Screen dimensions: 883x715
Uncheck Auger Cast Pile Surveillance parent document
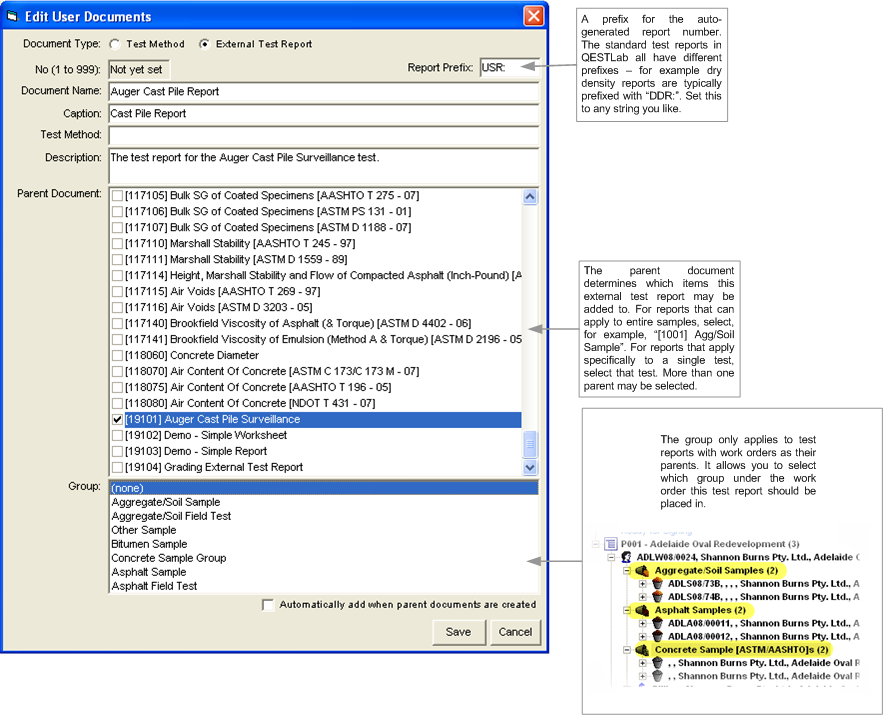click(117, 420)
